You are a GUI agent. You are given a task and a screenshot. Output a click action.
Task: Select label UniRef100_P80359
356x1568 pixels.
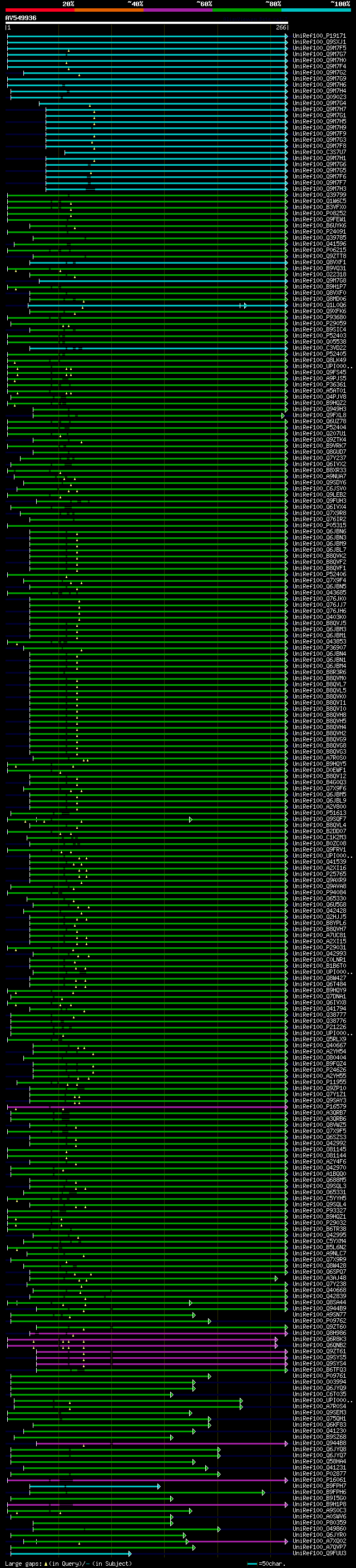(319, 1522)
